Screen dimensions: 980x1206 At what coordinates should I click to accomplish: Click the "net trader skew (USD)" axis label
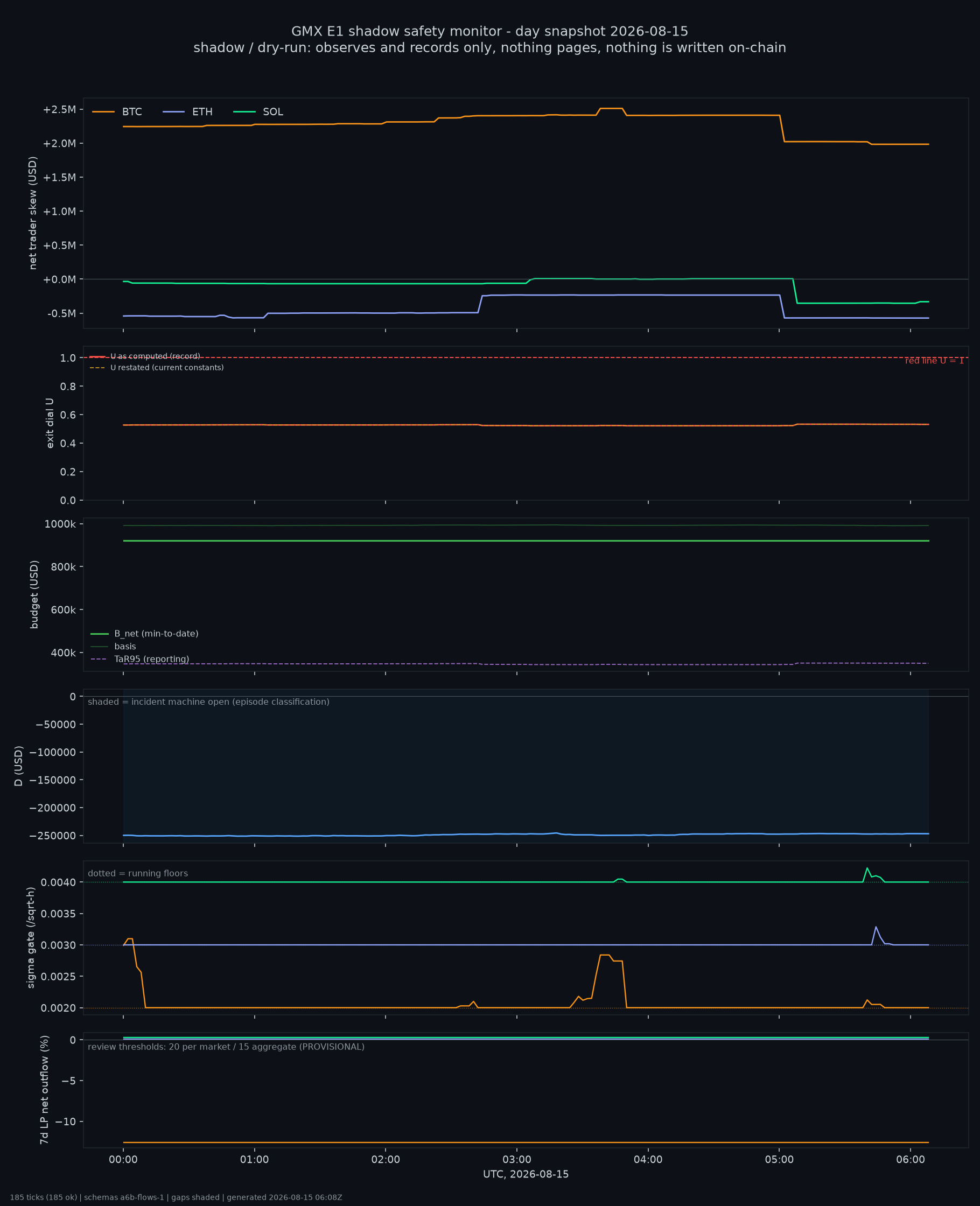tap(33, 213)
